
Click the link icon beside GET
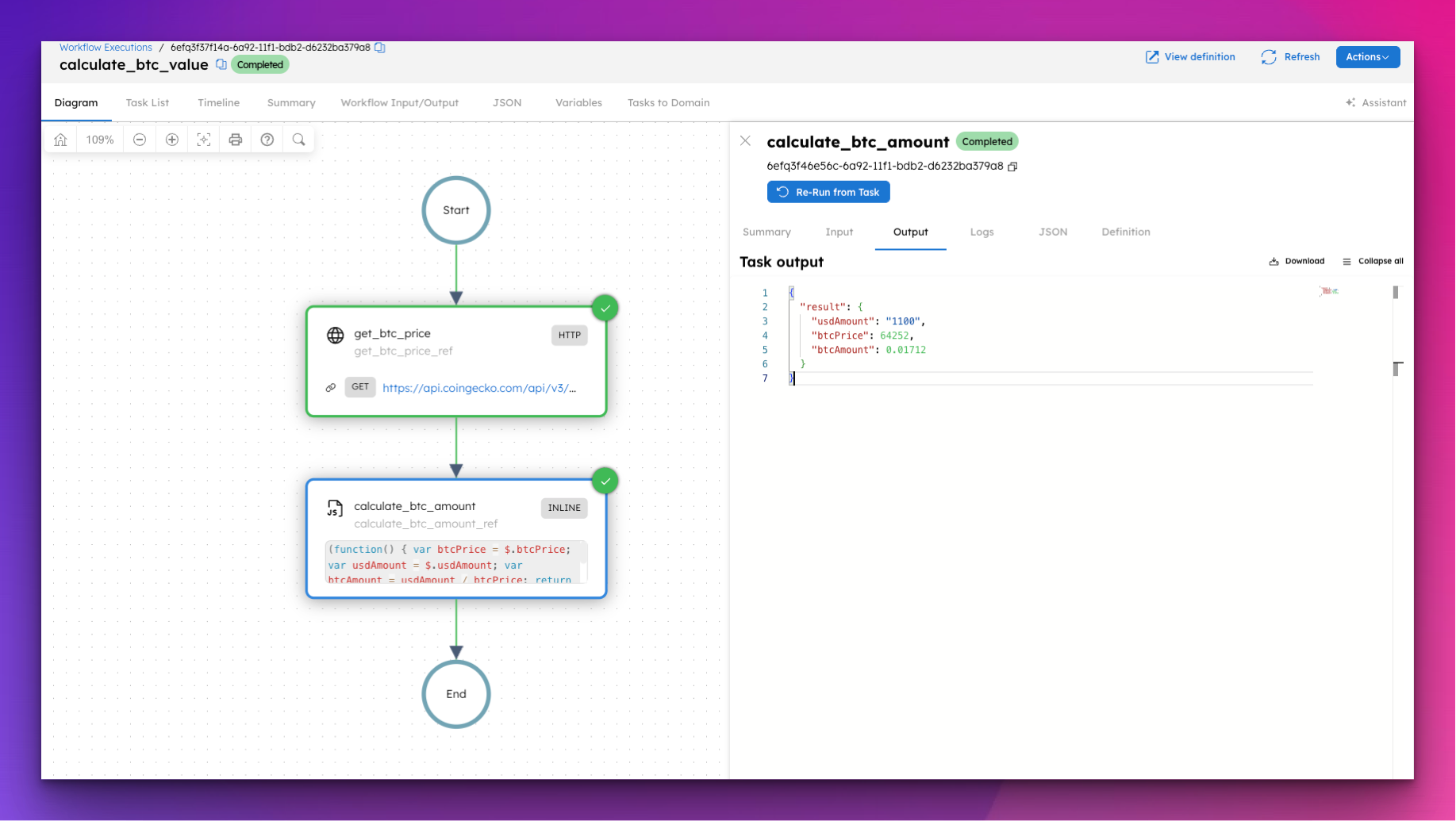(331, 388)
